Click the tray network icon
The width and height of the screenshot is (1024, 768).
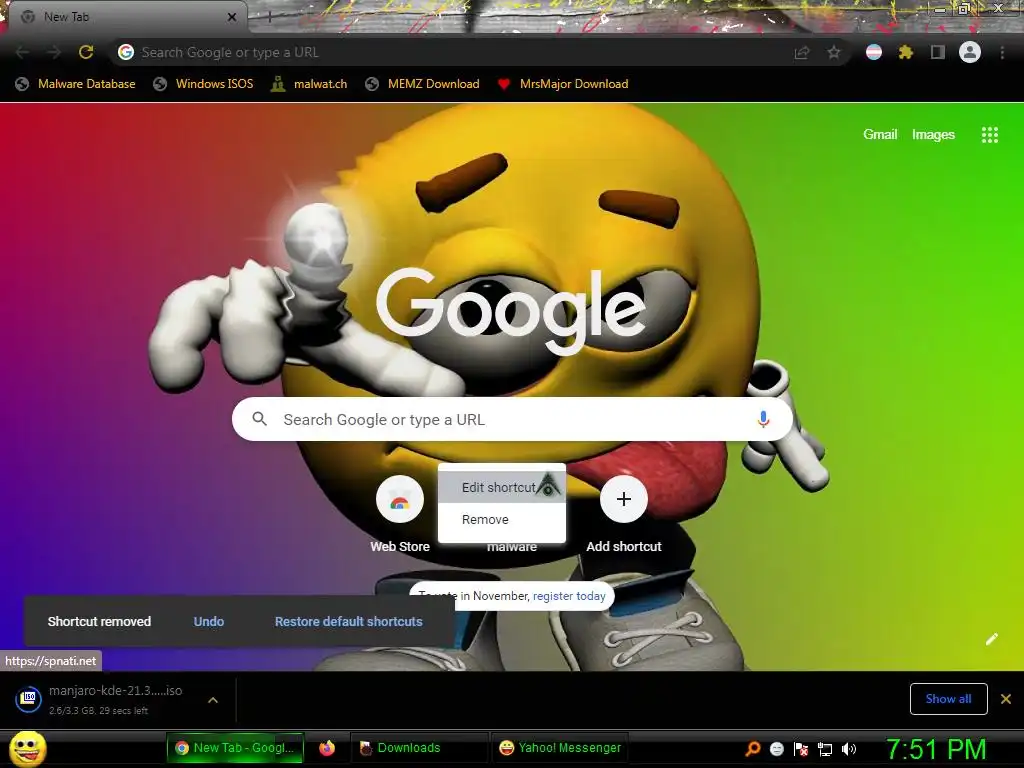(825, 748)
